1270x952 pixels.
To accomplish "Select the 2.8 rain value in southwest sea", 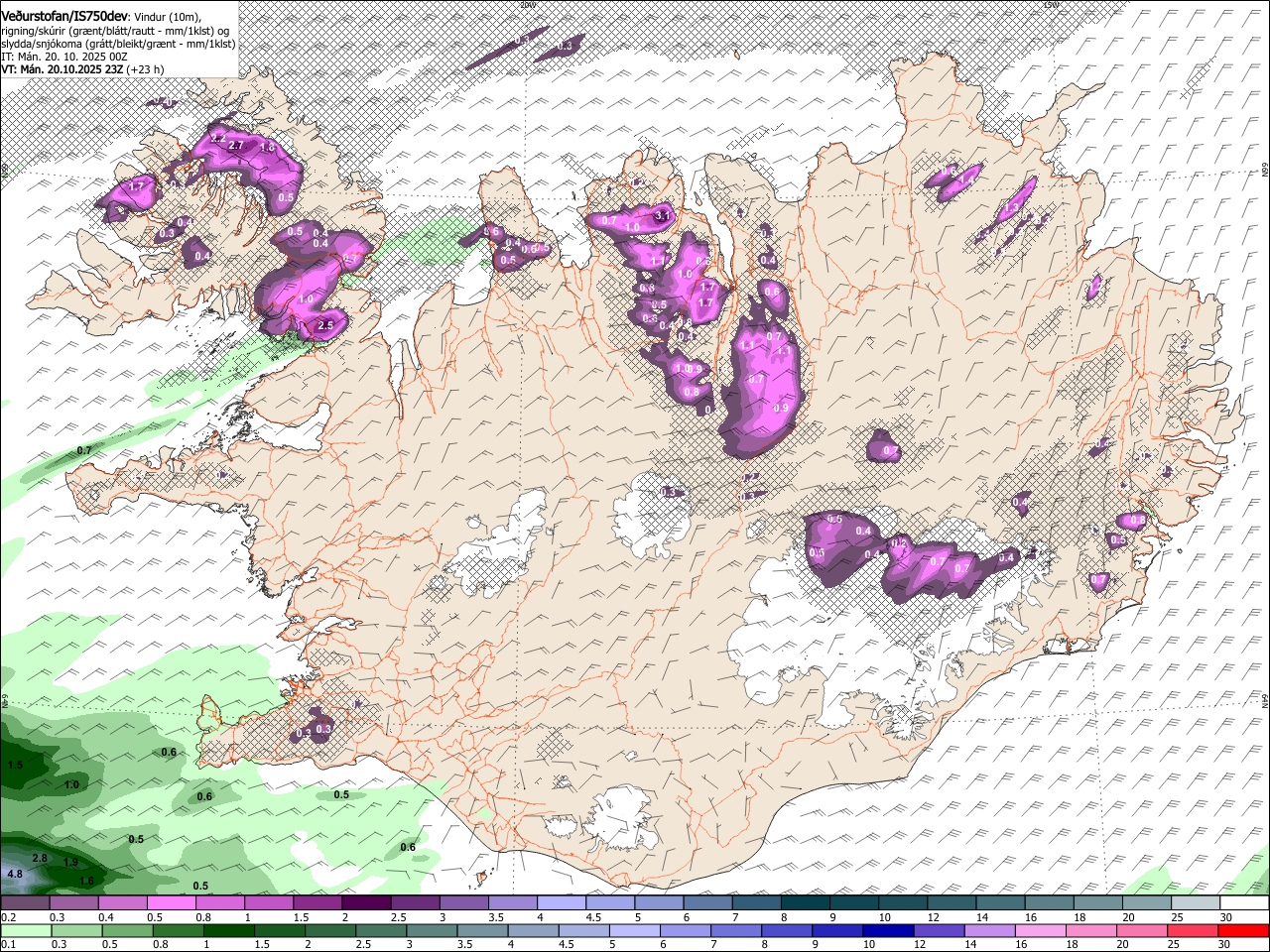I will click(x=40, y=858).
